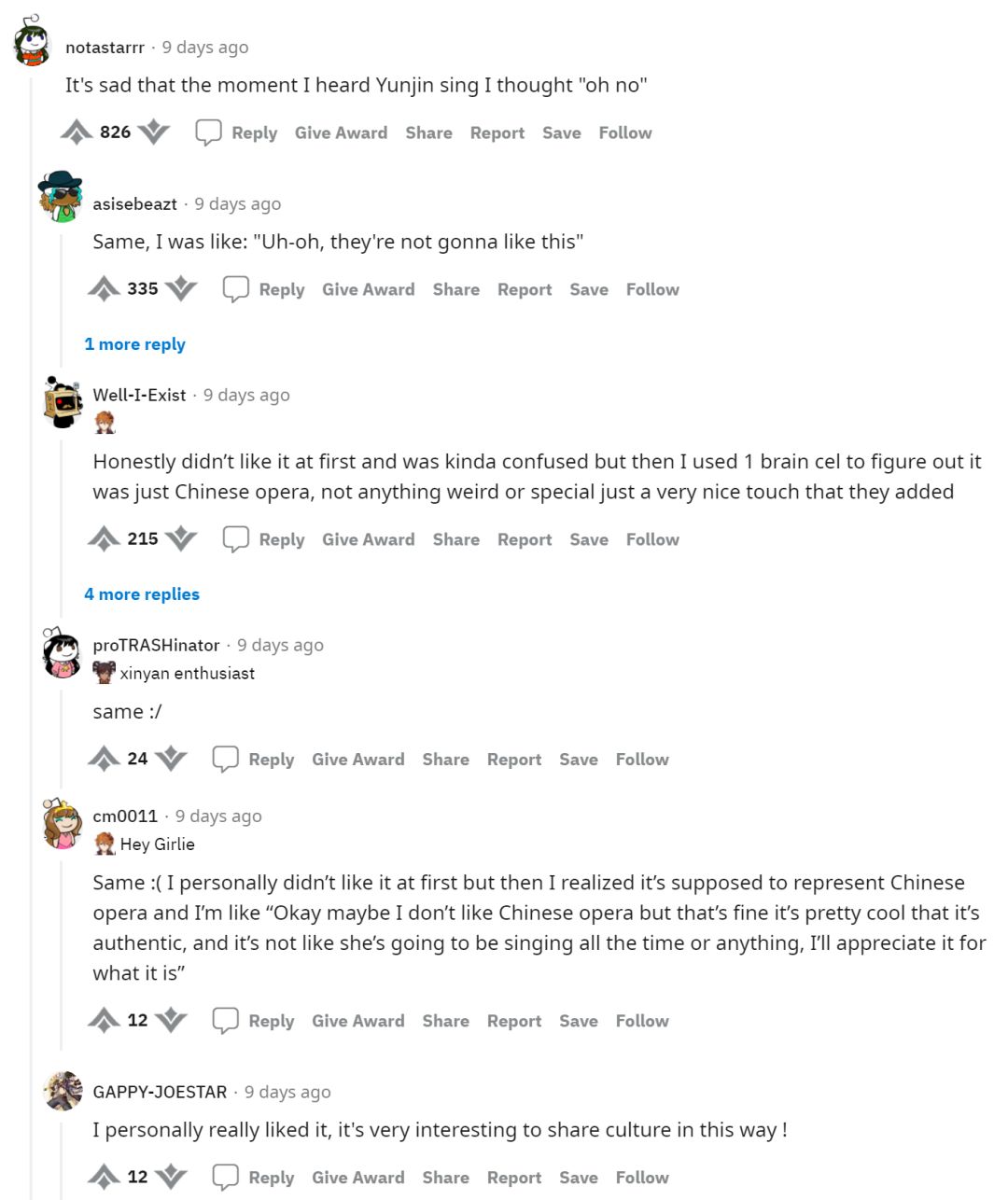Image resolution: width=1008 pixels, height=1200 pixels.
Task: Upvote GAPPY-JOESTAR's comment
Action: [104, 1178]
